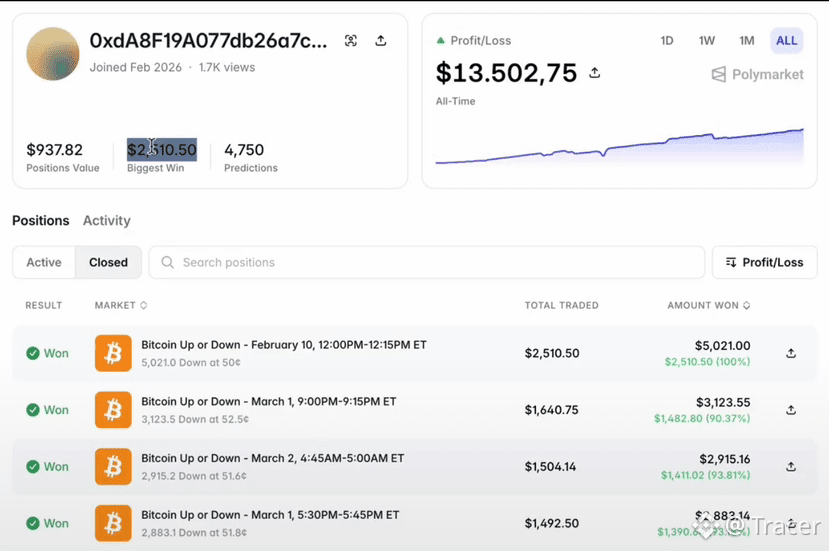Show Active positions
Screen dimensions: 829x551
(44, 262)
